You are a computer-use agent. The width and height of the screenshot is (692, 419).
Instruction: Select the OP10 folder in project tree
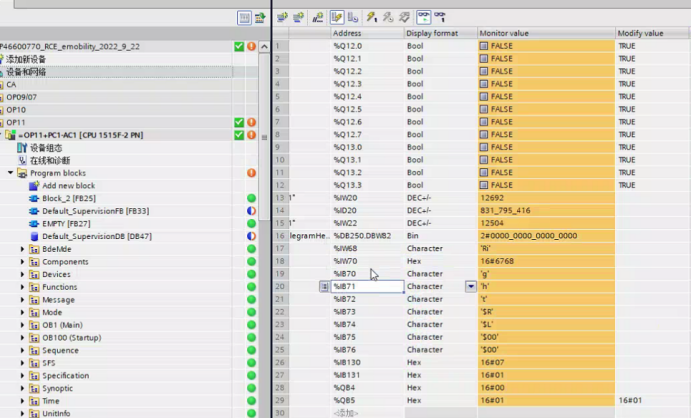click(x=16, y=110)
